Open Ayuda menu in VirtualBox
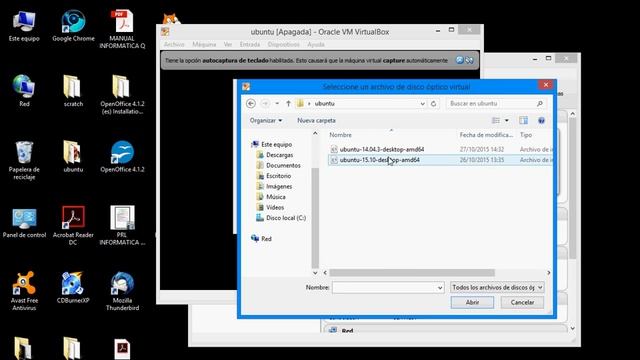The image size is (640, 360). point(316,44)
